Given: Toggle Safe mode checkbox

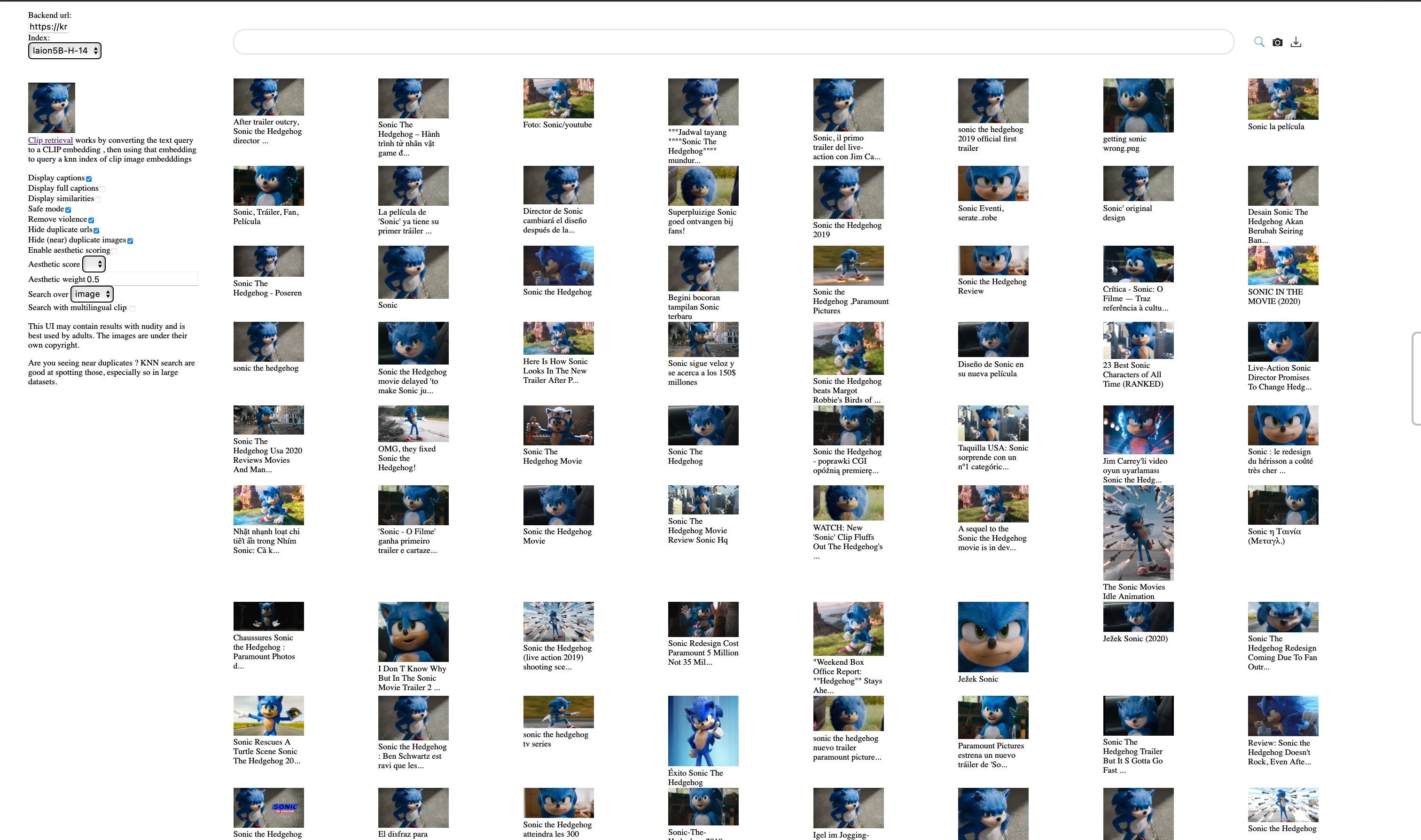Looking at the screenshot, I should pyautogui.click(x=68, y=210).
